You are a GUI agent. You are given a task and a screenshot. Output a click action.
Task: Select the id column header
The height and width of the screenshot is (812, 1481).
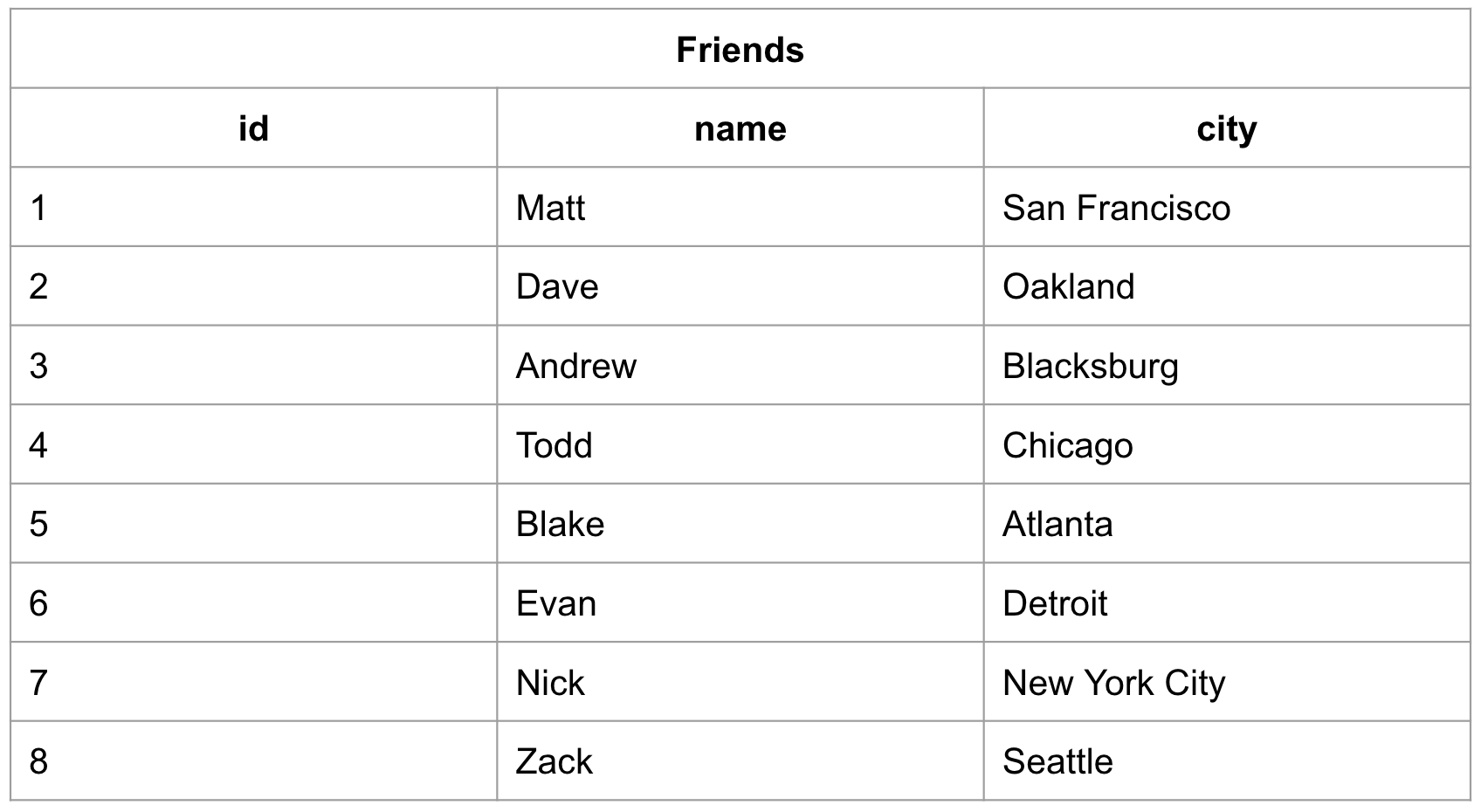tap(253, 128)
